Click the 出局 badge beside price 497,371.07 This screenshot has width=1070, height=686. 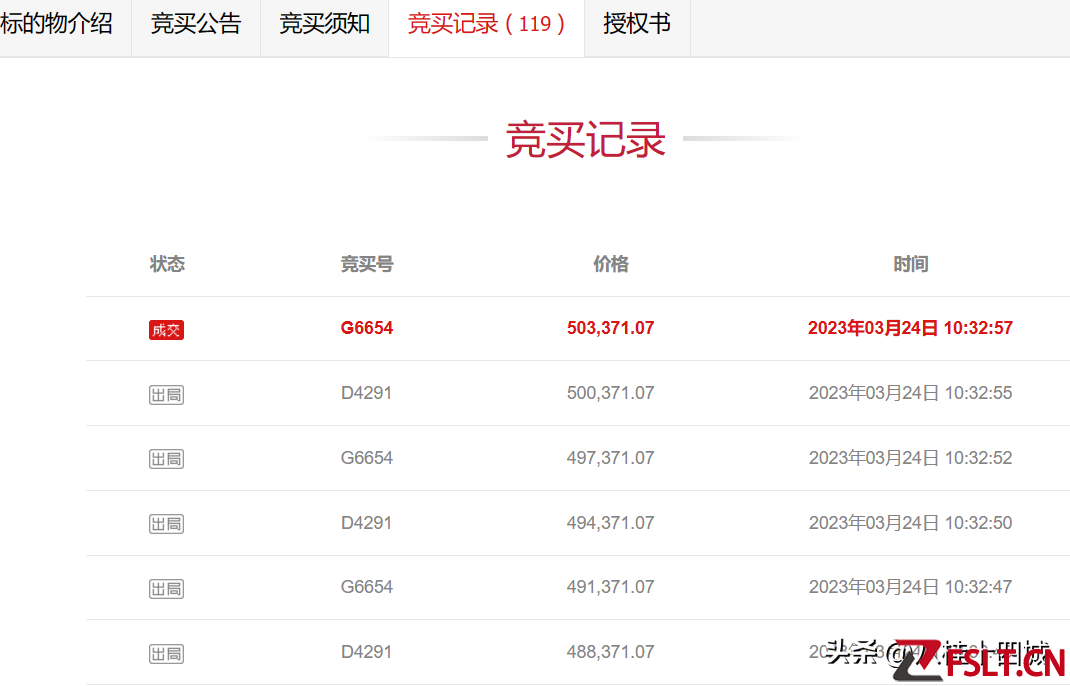pyautogui.click(x=166, y=459)
